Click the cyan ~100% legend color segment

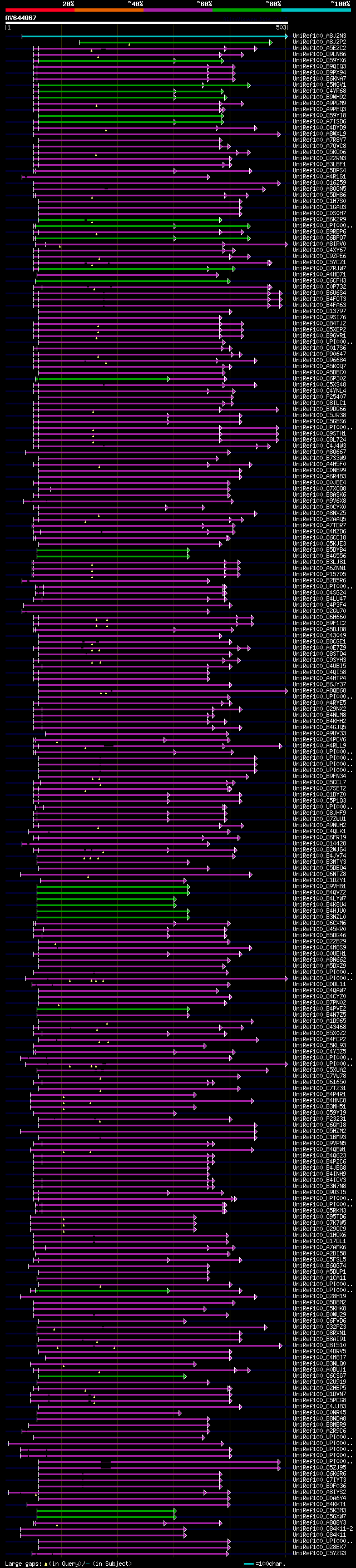(316, 10)
